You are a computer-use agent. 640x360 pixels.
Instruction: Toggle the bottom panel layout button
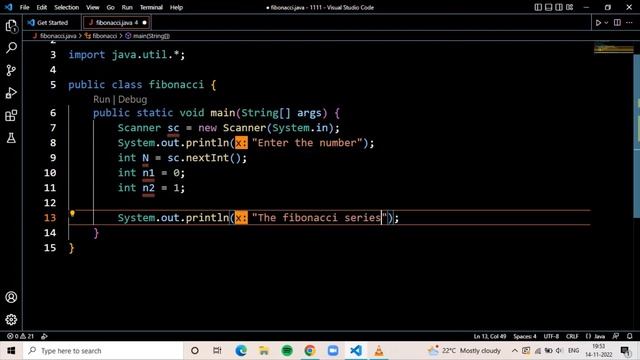pyautogui.click(x=549, y=7)
